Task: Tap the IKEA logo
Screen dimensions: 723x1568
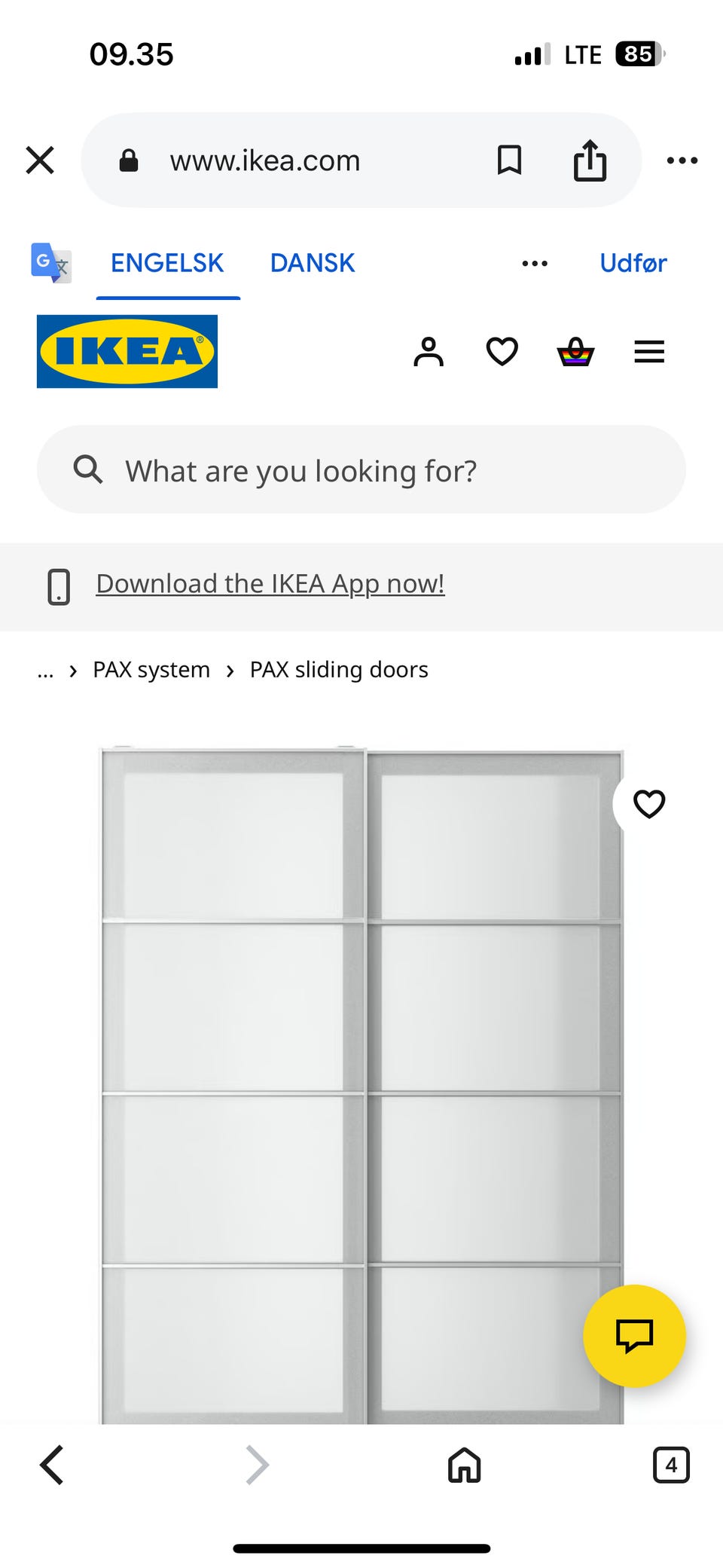Action: (127, 352)
